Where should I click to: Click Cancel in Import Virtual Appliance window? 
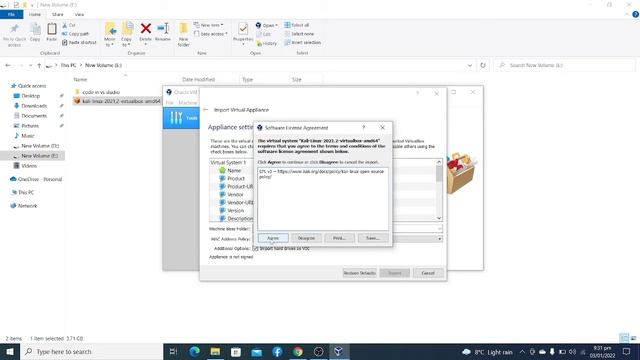click(x=428, y=273)
